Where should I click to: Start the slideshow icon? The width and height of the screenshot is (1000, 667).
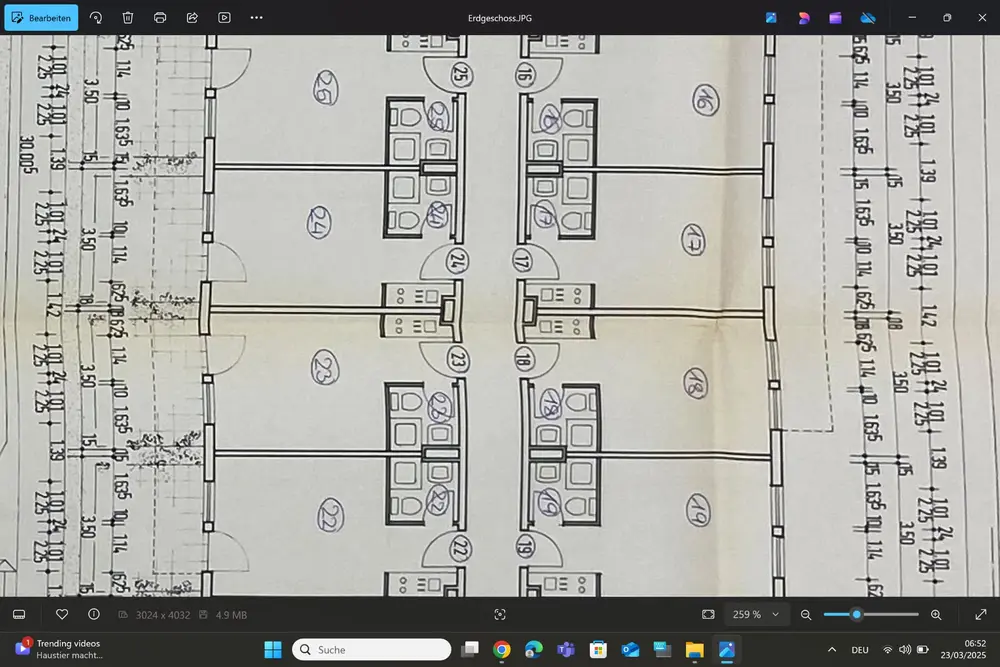click(x=224, y=18)
